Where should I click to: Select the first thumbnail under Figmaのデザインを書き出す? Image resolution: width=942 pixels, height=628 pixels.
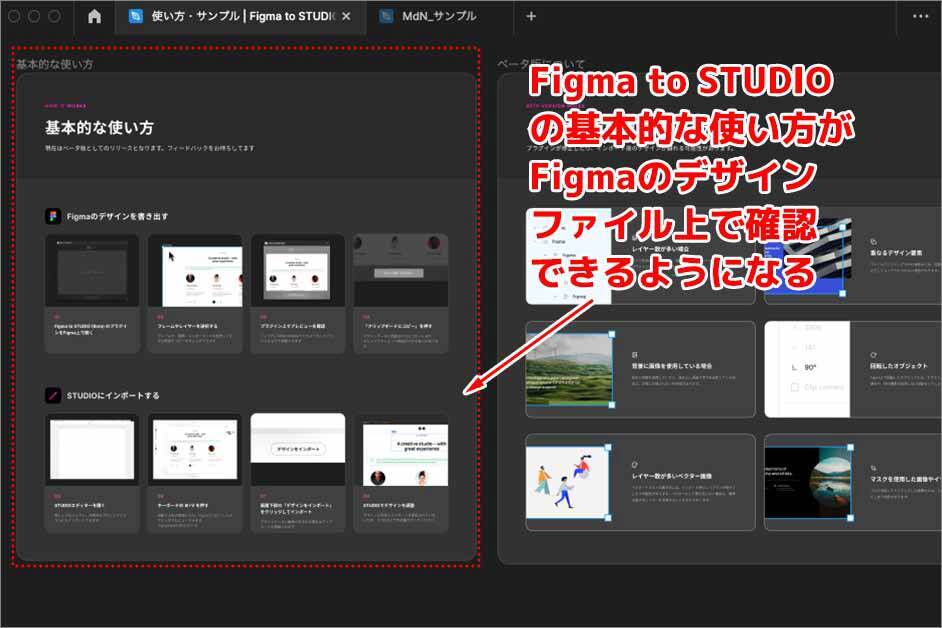point(93,270)
